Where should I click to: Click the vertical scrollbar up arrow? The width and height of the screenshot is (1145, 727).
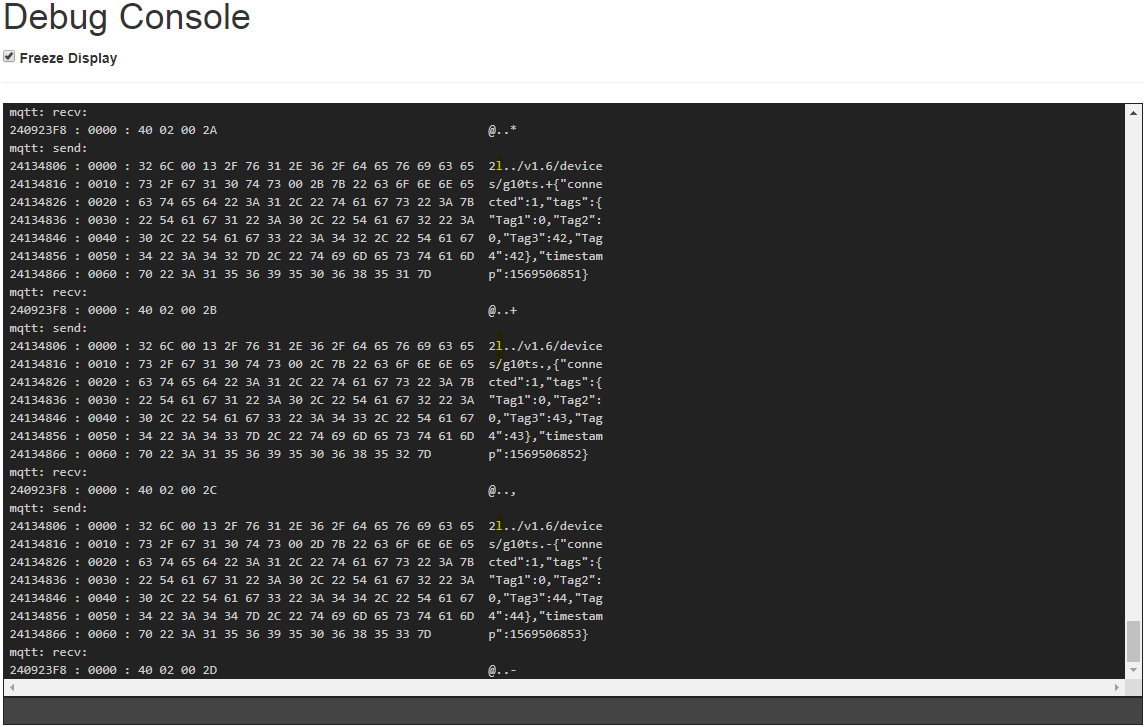pyautogui.click(x=1133, y=112)
